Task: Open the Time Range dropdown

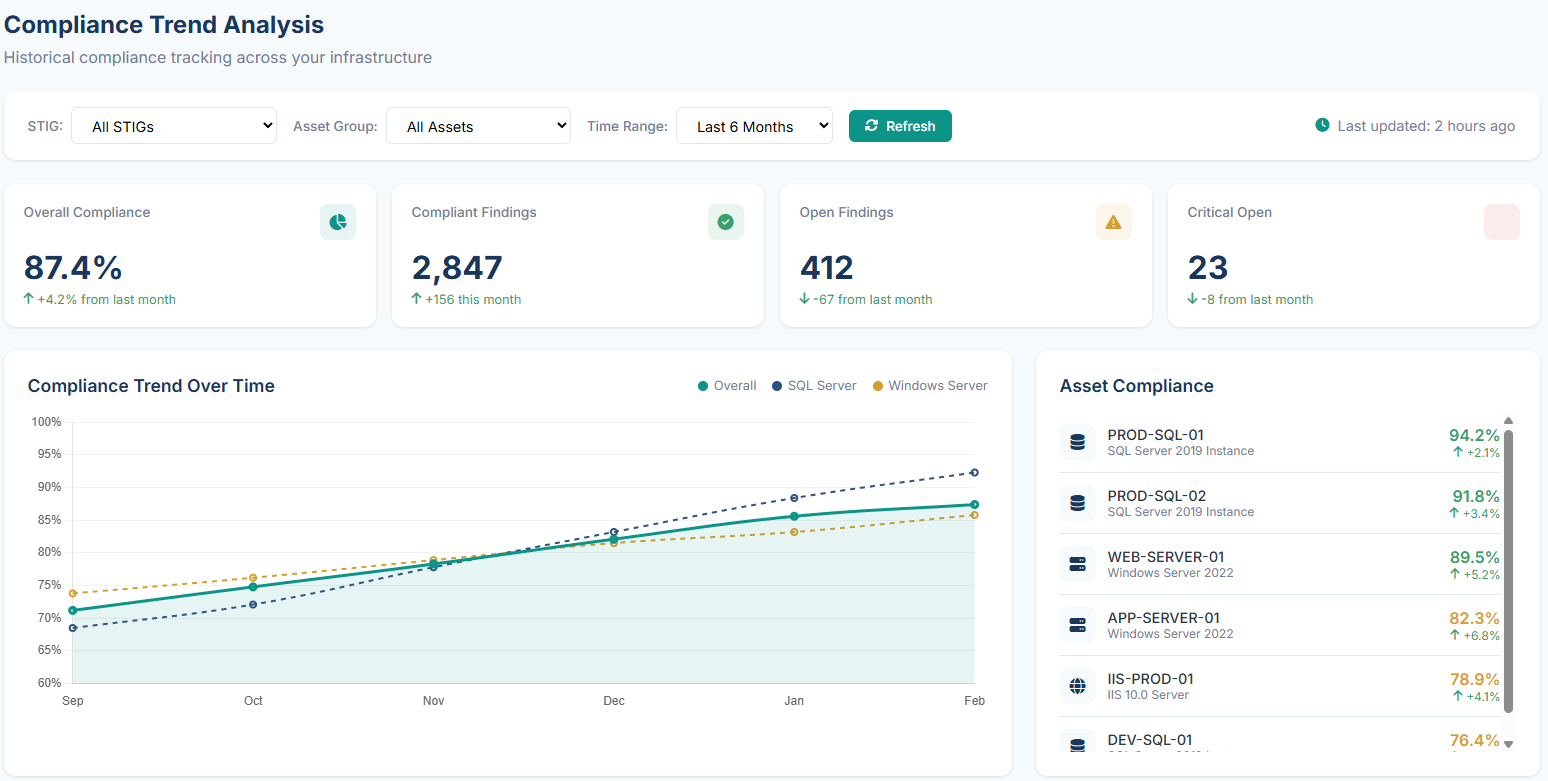Action: (x=754, y=126)
